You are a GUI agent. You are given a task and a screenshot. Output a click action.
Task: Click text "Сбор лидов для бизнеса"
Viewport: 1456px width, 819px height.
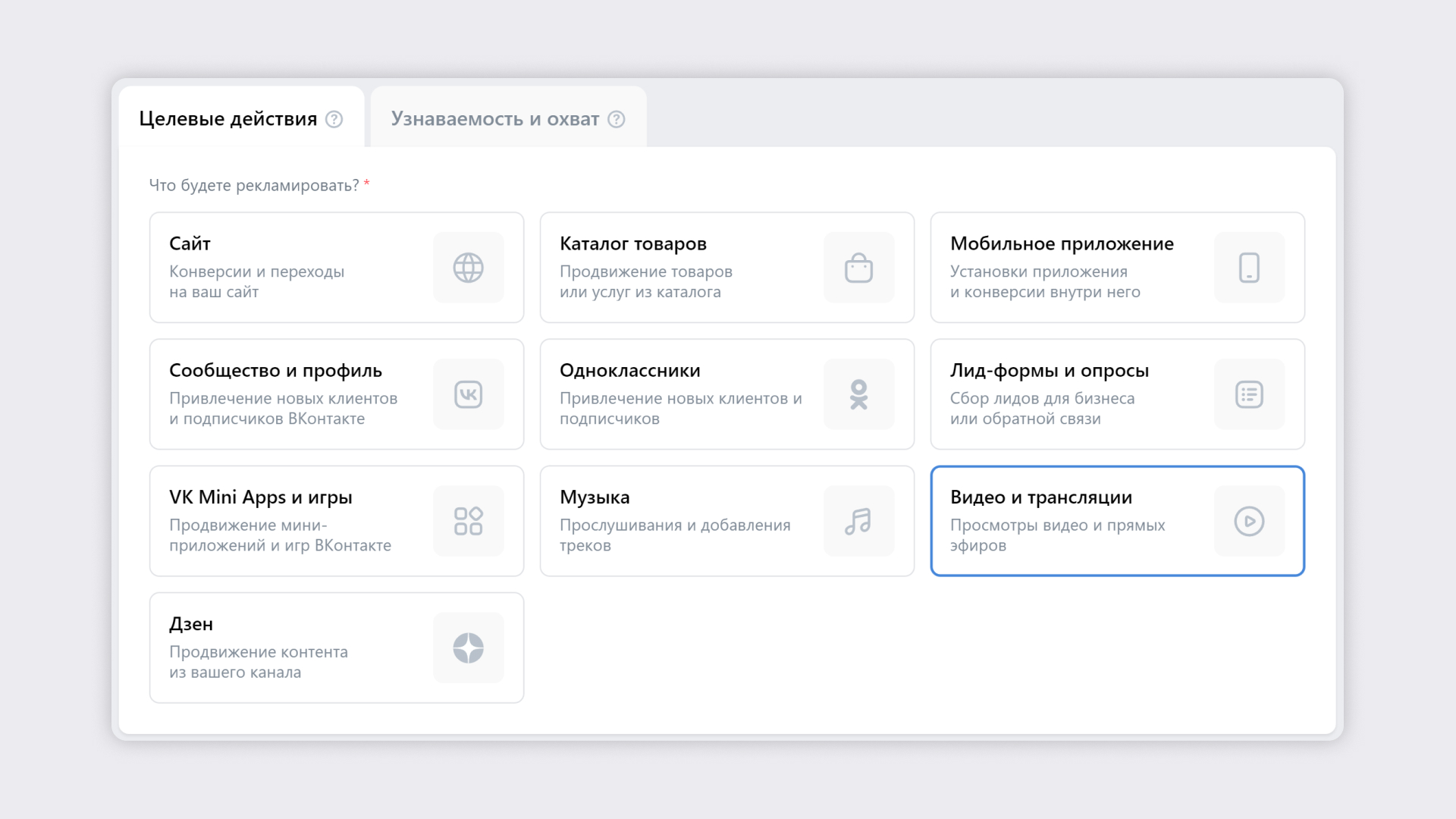1043,398
